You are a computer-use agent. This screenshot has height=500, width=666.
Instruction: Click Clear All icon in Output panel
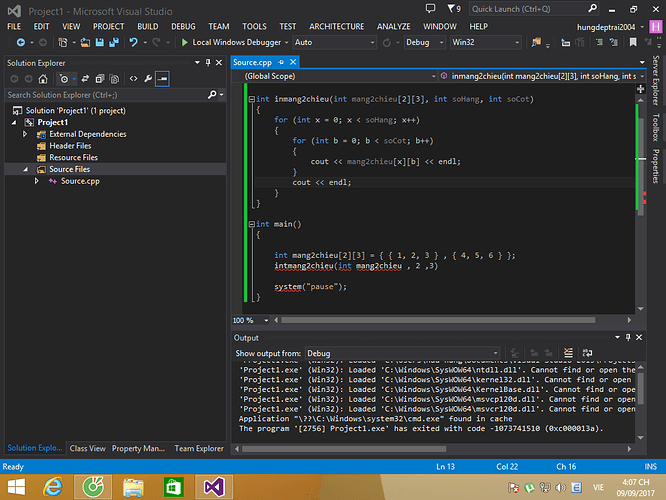tap(570, 353)
